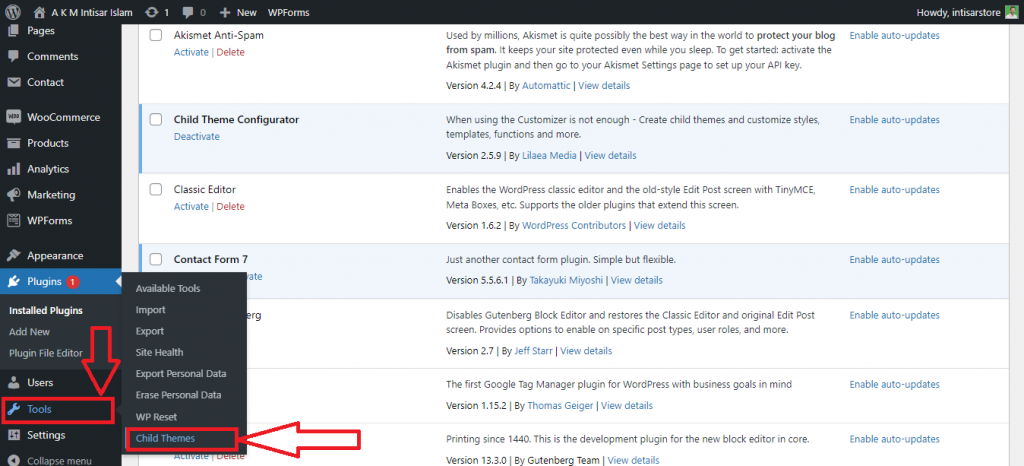Click the user avatar in admin bar
1024x466 pixels.
click(x=1012, y=12)
